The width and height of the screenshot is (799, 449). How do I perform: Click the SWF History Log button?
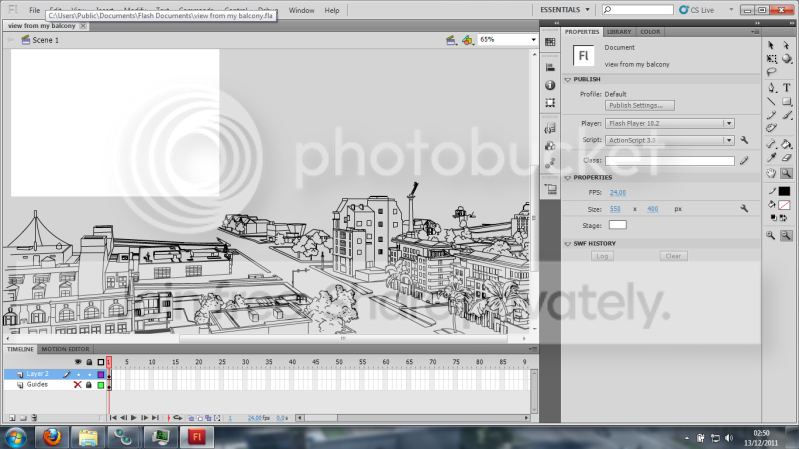[x=602, y=256]
